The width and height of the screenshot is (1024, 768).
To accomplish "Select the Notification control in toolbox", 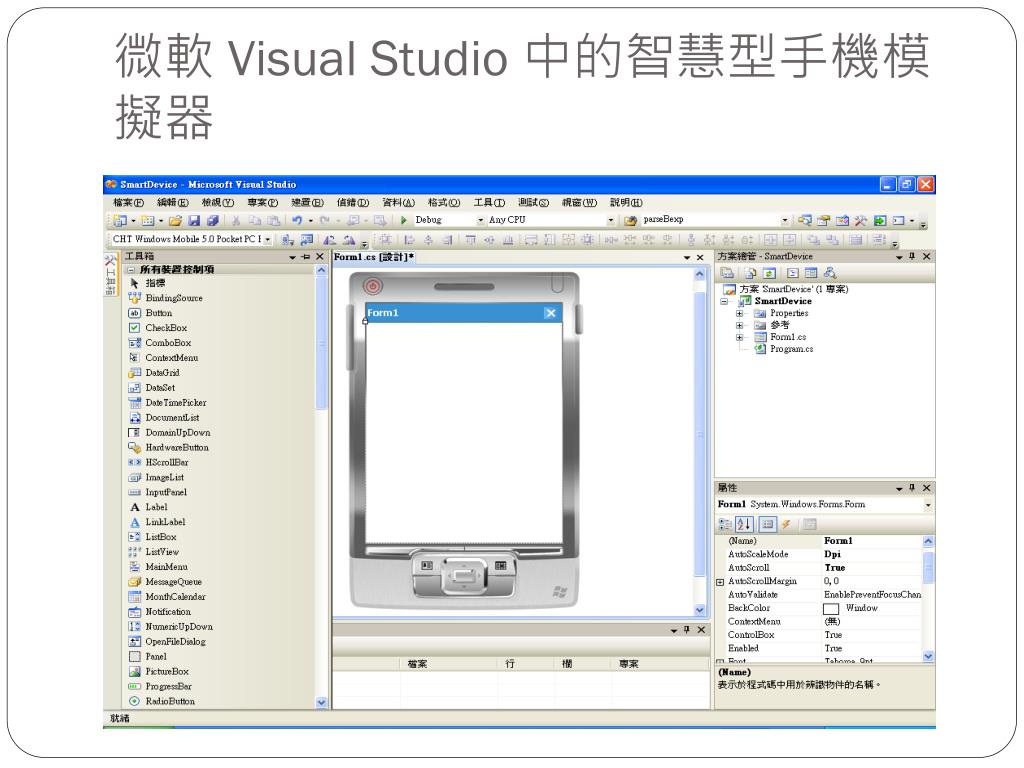I will pos(160,612).
